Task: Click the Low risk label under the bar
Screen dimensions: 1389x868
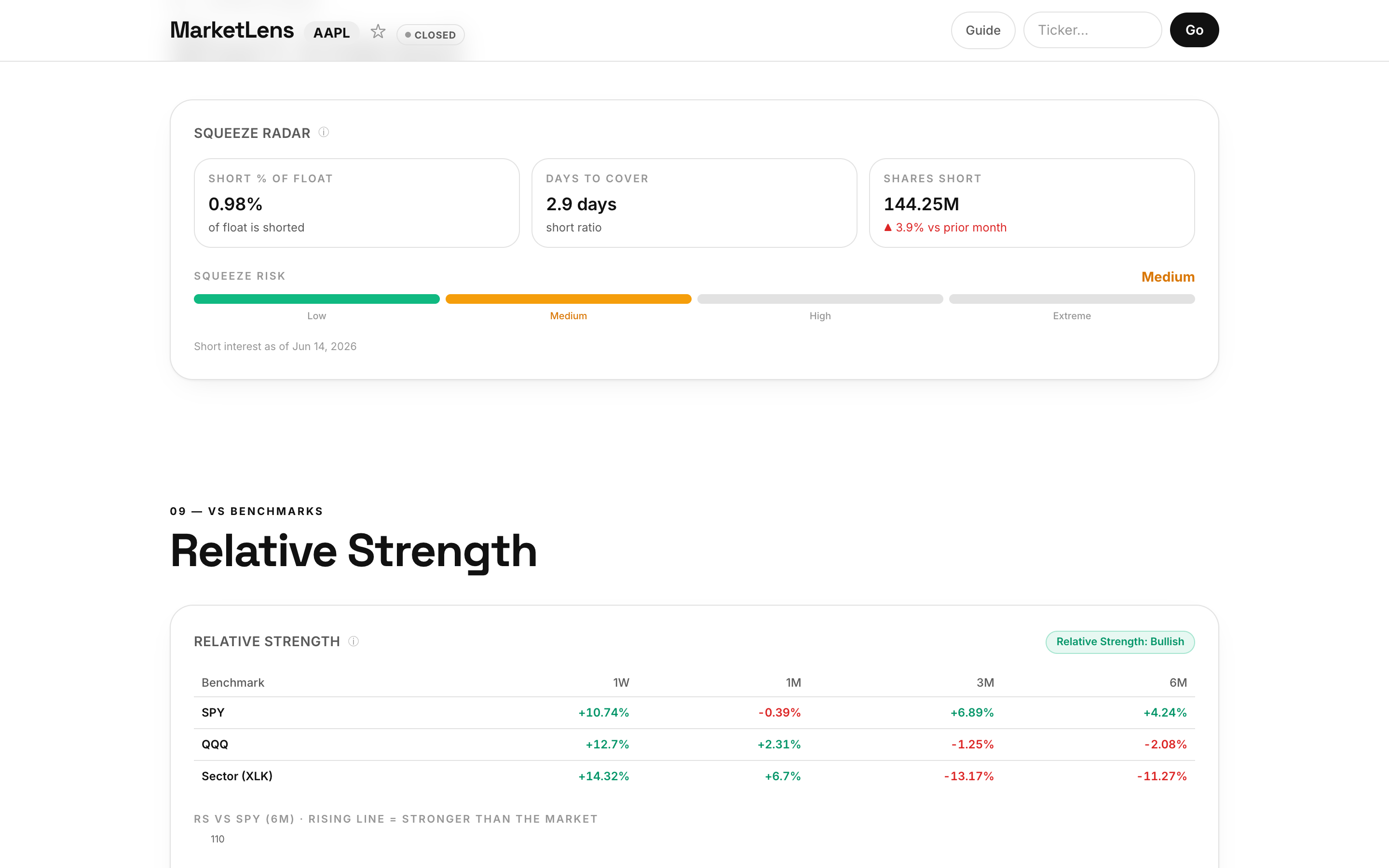Action: click(x=317, y=316)
